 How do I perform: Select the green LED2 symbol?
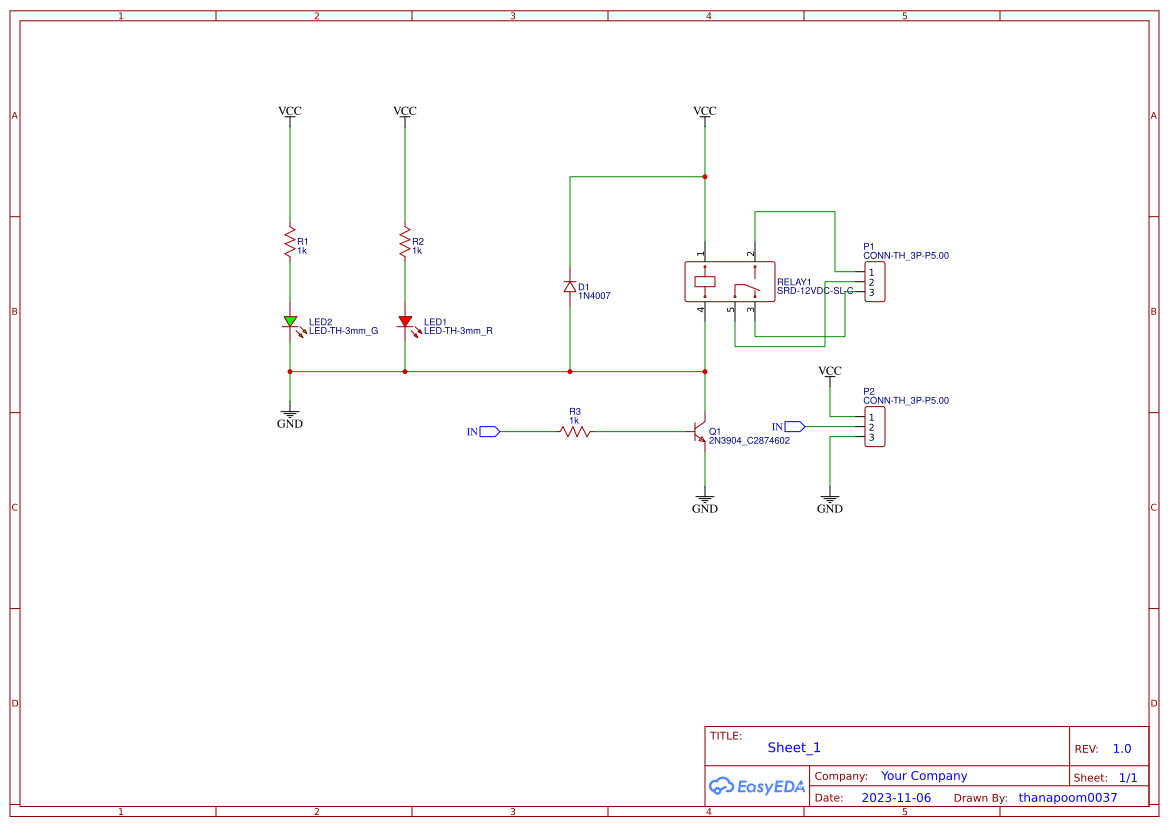point(290,322)
